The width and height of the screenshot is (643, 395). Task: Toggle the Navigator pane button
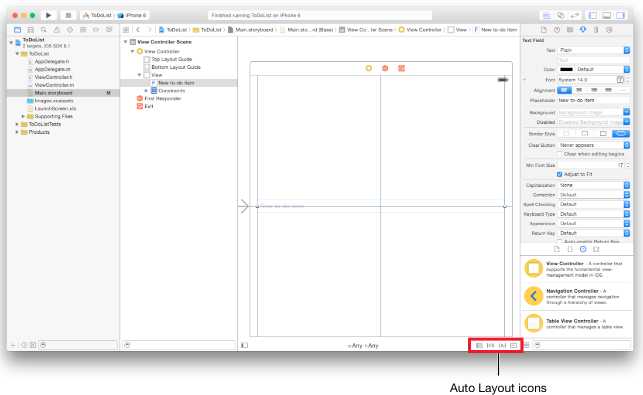593,16
